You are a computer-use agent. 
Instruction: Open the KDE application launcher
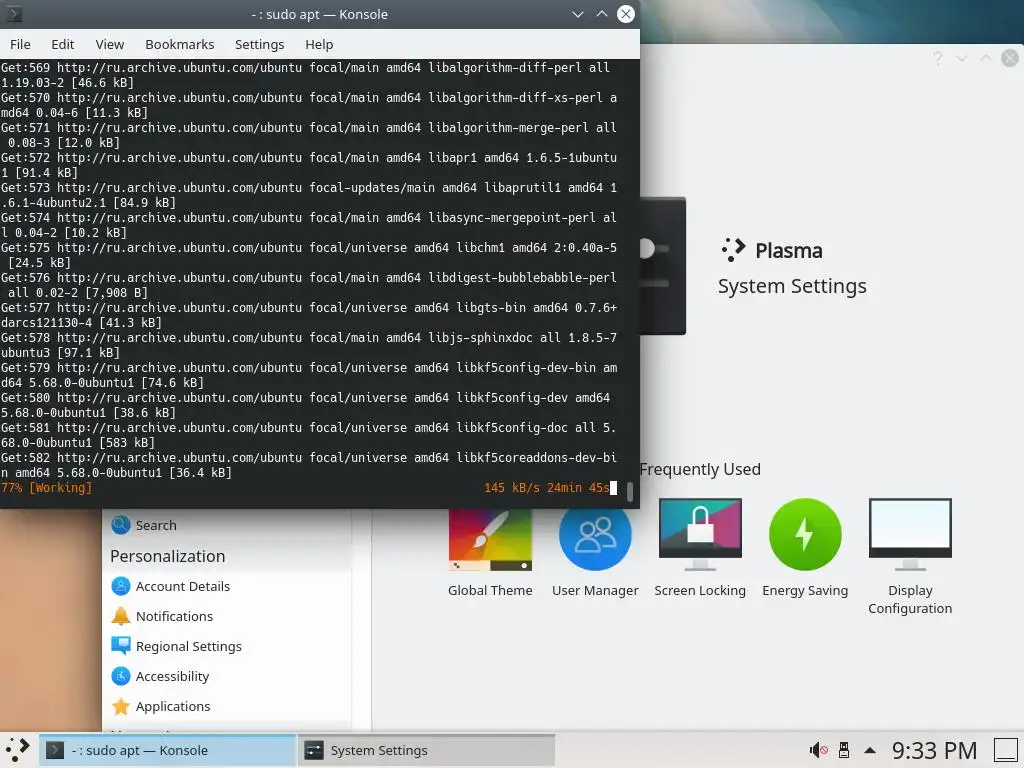[18, 750]
